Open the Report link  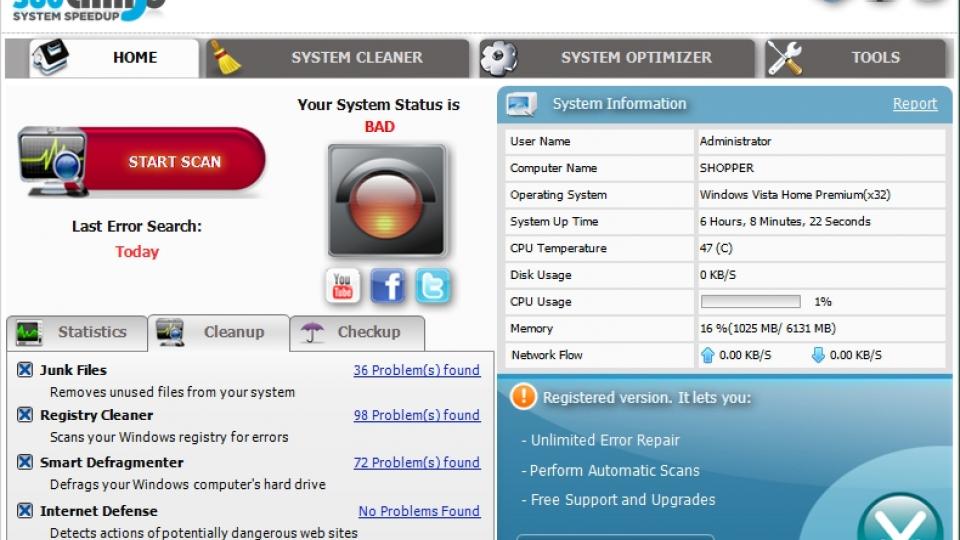point(915,103)
